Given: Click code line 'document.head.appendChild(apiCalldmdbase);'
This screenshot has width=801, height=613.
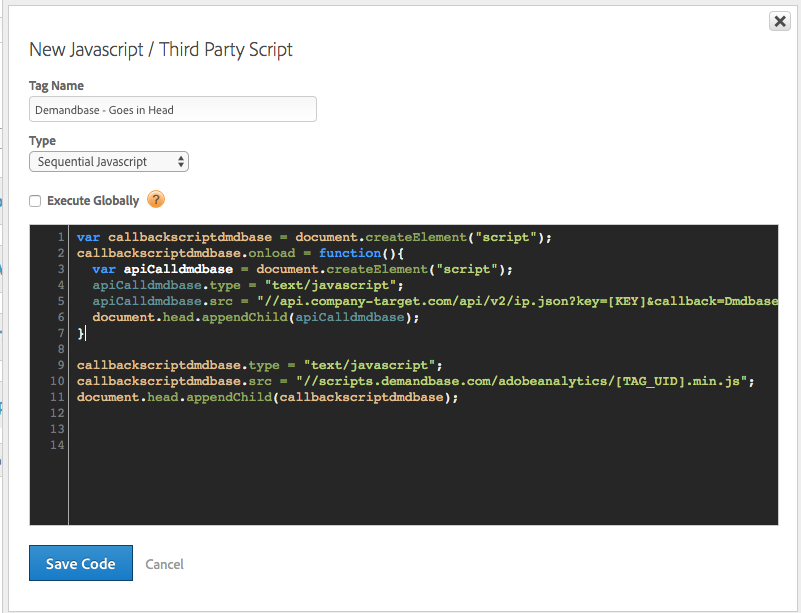Looking at the screenshot, I should coord(255,317).
